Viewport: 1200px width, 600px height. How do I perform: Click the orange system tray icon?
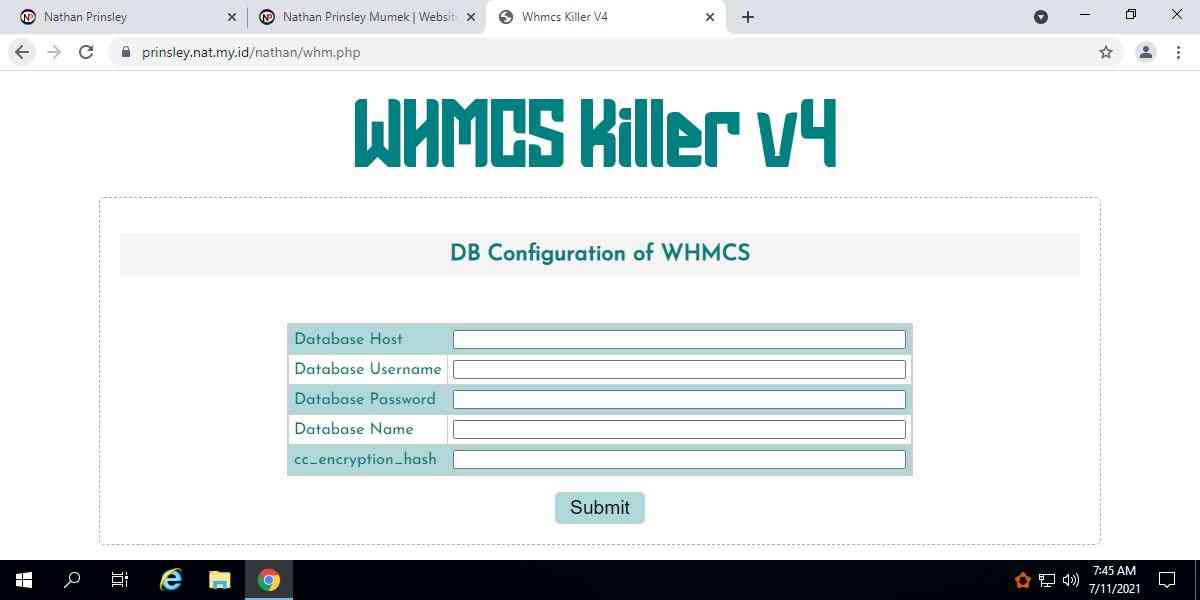click(x=1023, y=580)
